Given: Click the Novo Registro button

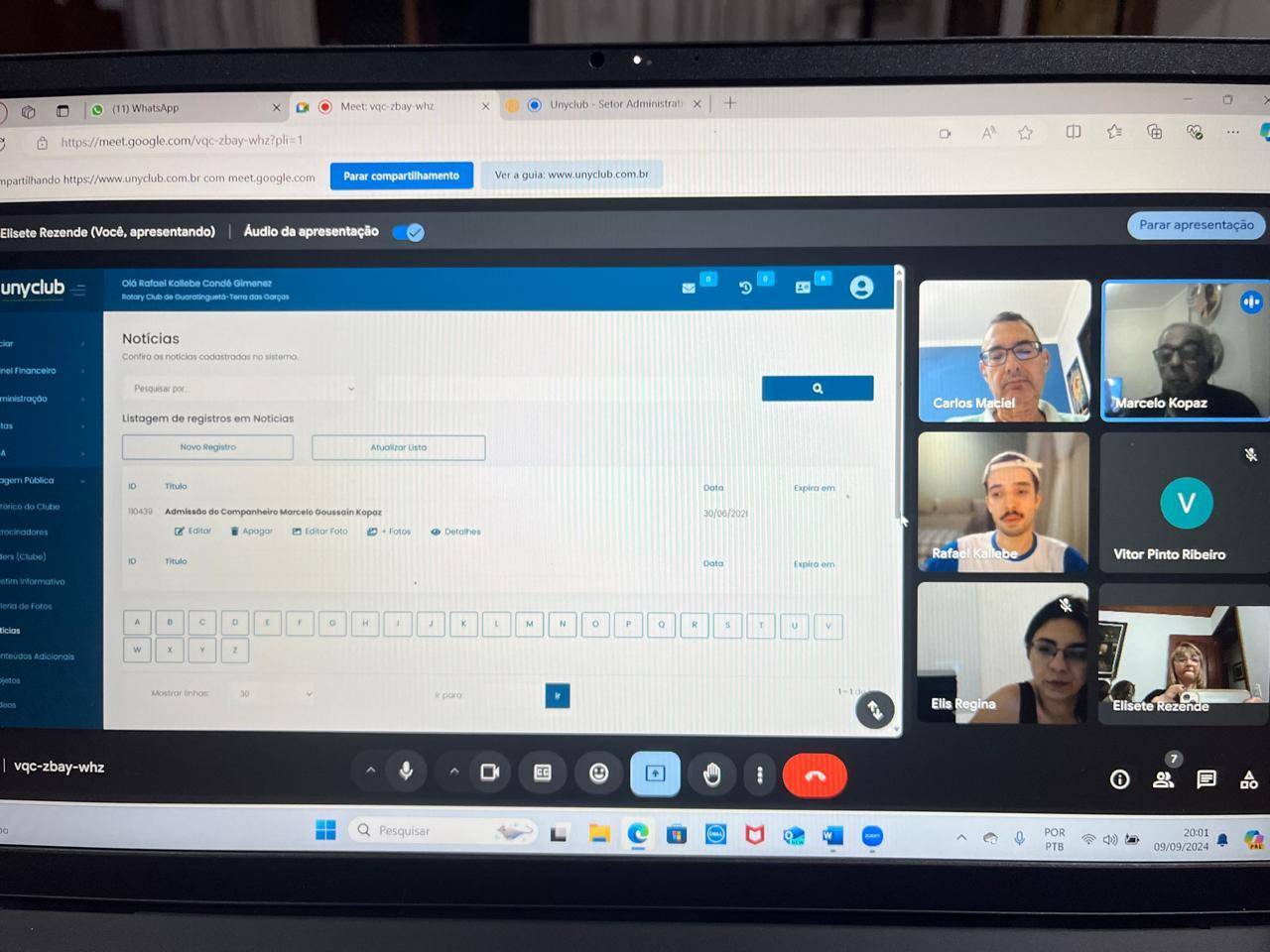Looking at the screenshot, I should 207,447.
